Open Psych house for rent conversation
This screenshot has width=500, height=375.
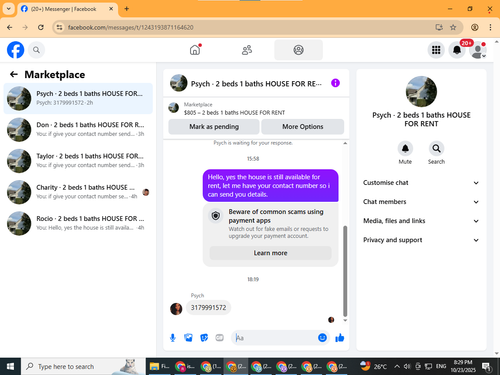[78, 98]
